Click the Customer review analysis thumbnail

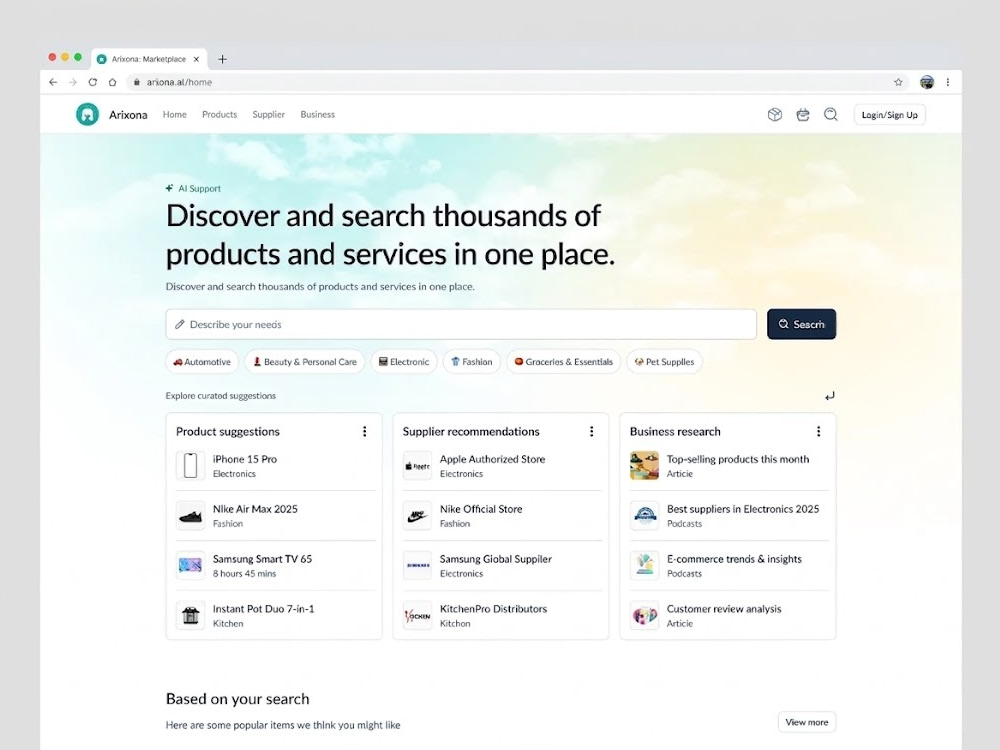[x=644, y=615]
